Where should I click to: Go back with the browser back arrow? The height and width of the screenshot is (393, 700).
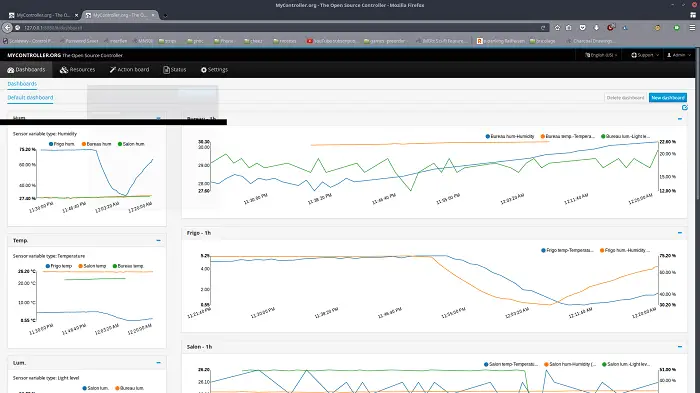[x=8, y=28]
